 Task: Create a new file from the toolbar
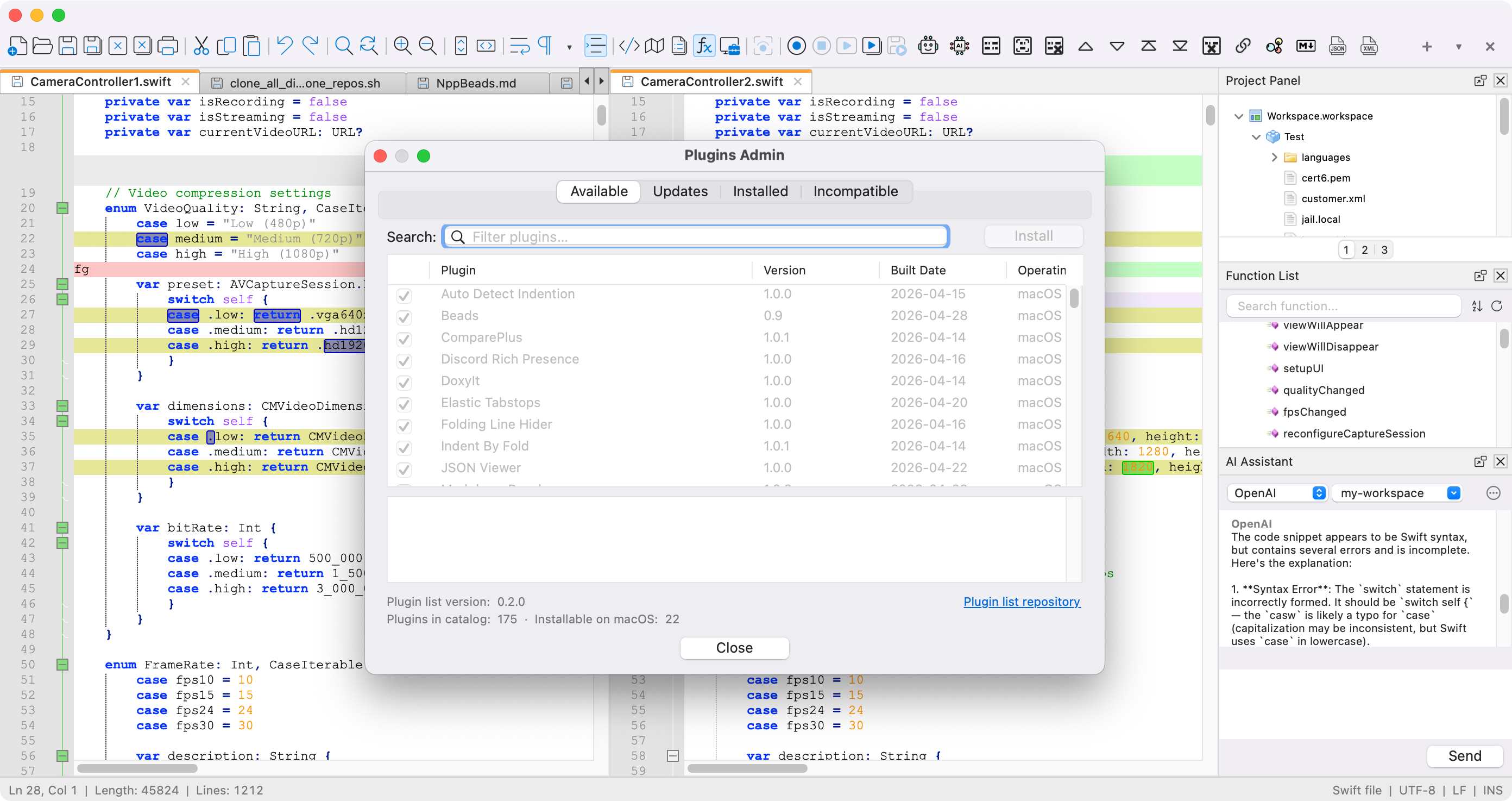(x=17, y=46)
